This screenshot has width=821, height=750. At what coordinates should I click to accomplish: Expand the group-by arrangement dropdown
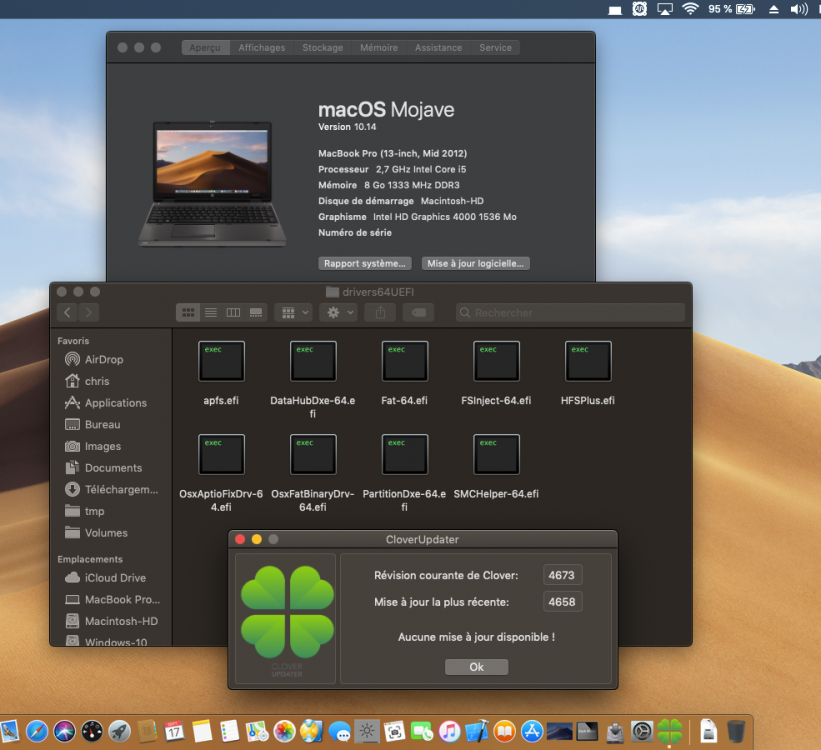[294, 313]
